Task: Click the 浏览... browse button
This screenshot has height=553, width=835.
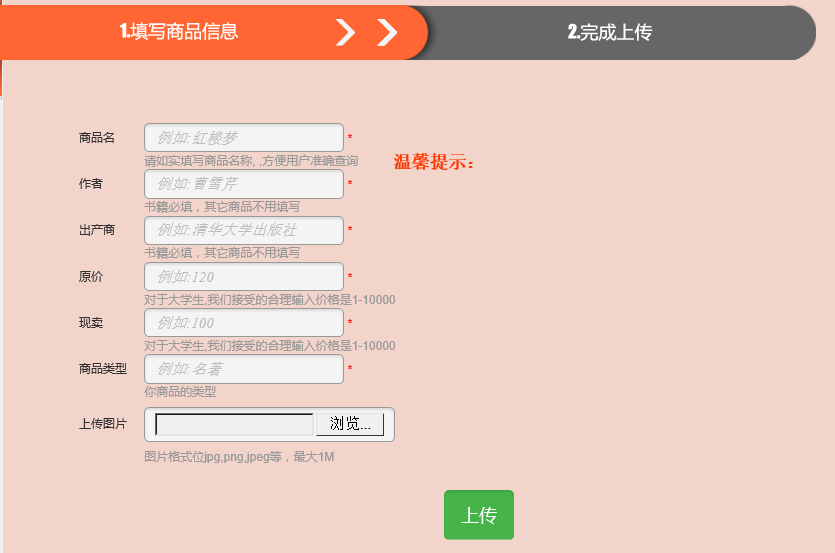Action: coord(350,424)
